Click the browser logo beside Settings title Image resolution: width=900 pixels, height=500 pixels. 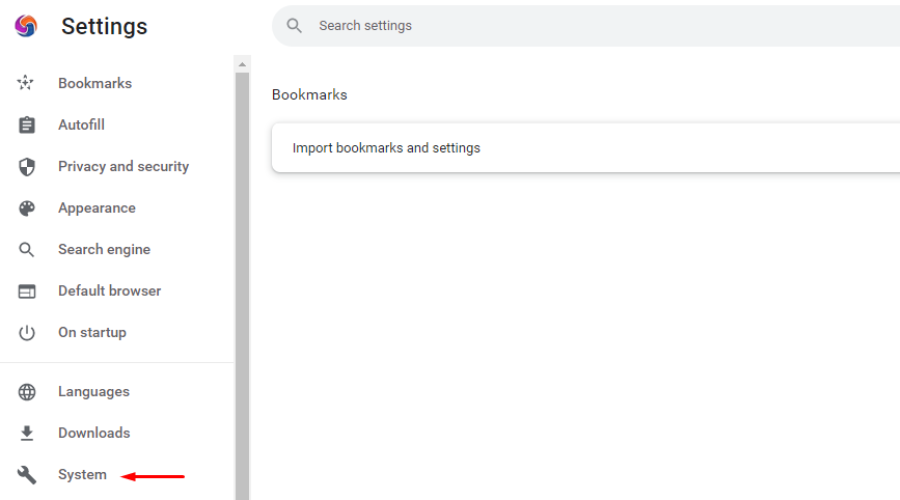tap(27, 26)
